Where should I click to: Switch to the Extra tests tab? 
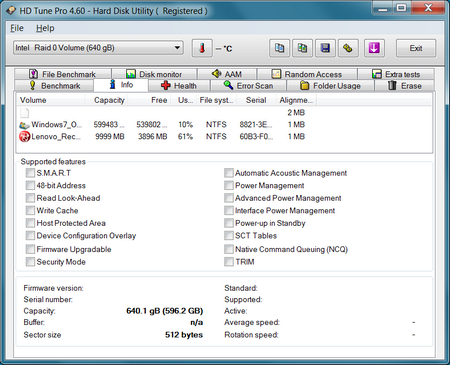point(396,74)
